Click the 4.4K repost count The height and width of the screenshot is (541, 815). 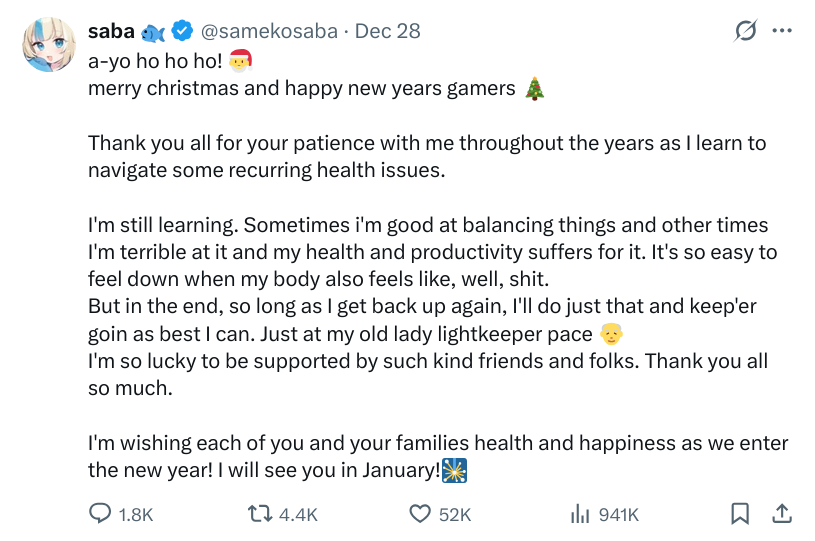coord(298,514)
